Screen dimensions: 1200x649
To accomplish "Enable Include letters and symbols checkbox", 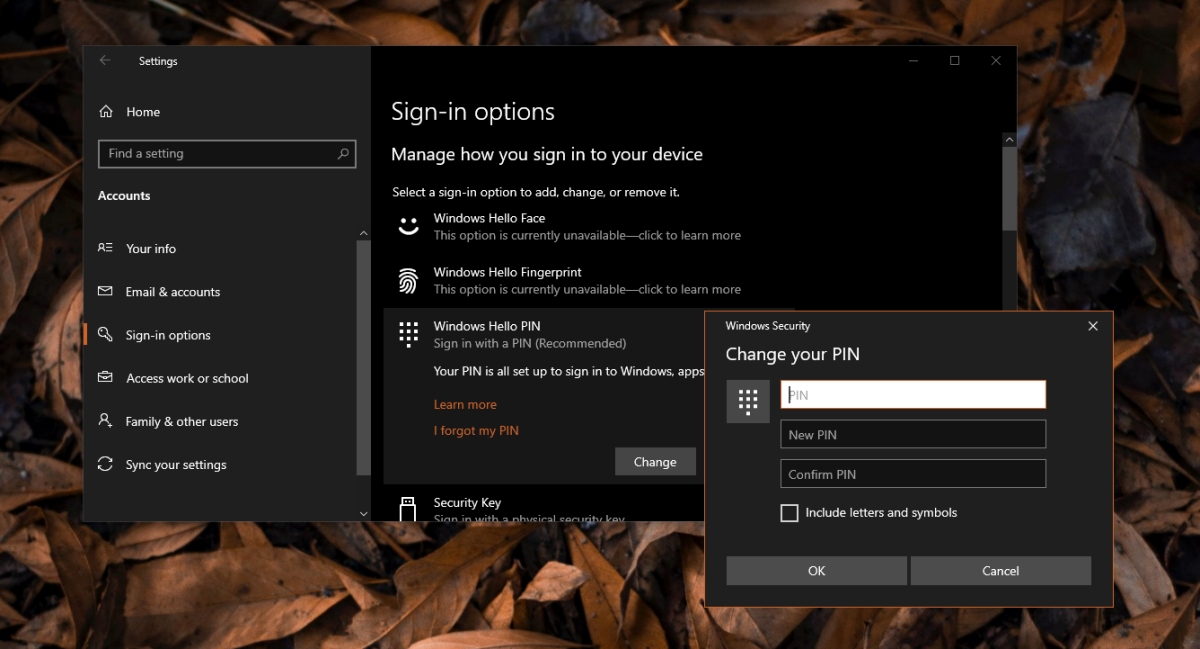I will point(789,513).
